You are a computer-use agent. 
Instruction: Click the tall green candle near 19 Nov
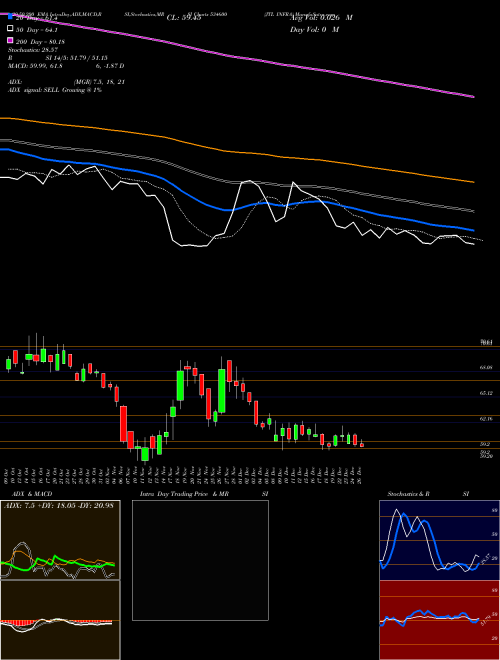[x=180, y=385]
